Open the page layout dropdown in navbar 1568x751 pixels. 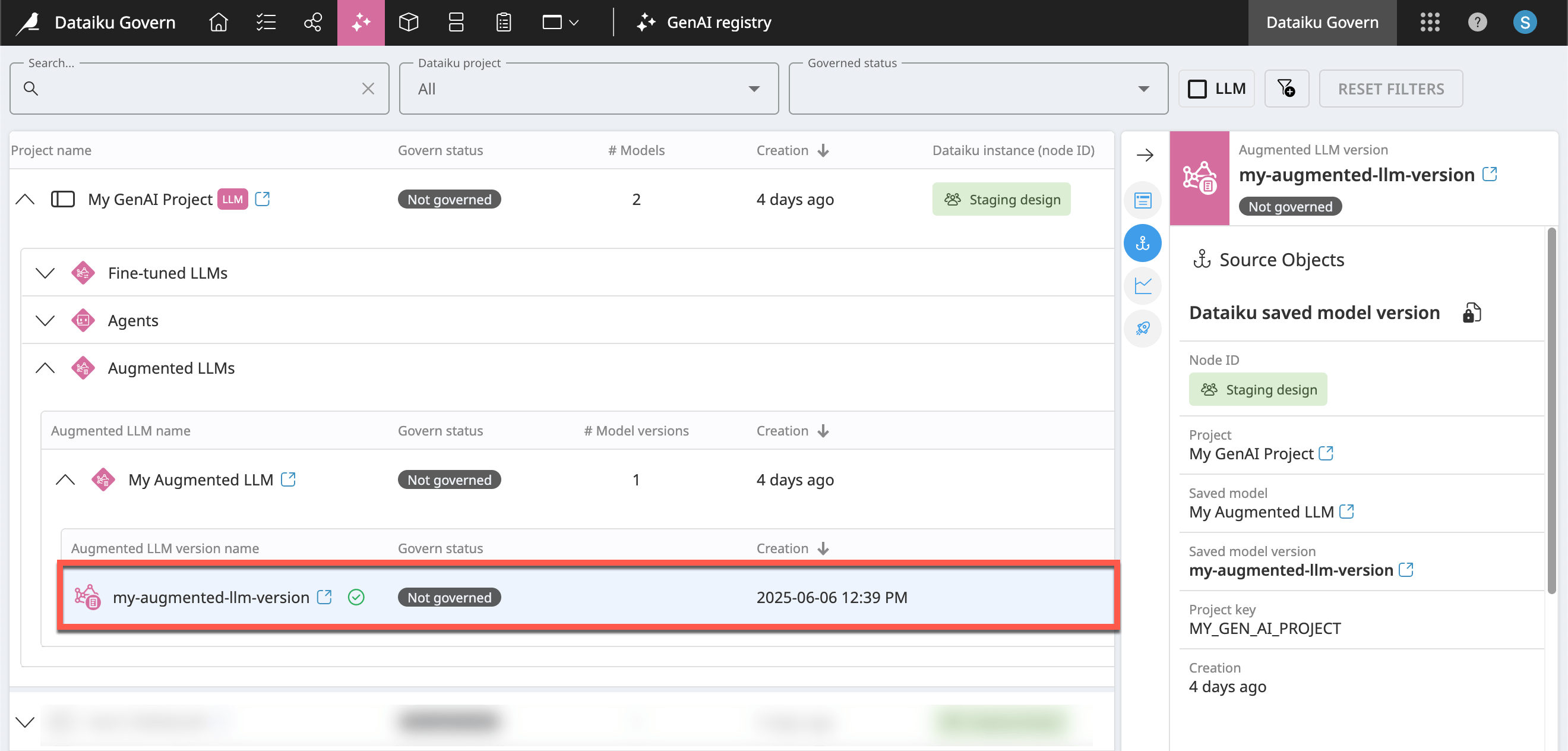[x=560, y=23]
